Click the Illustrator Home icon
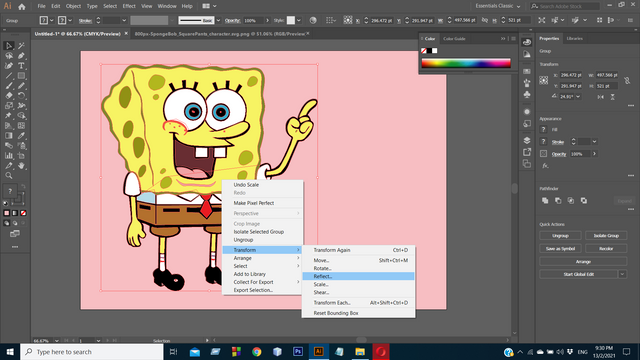 point(22,7)
